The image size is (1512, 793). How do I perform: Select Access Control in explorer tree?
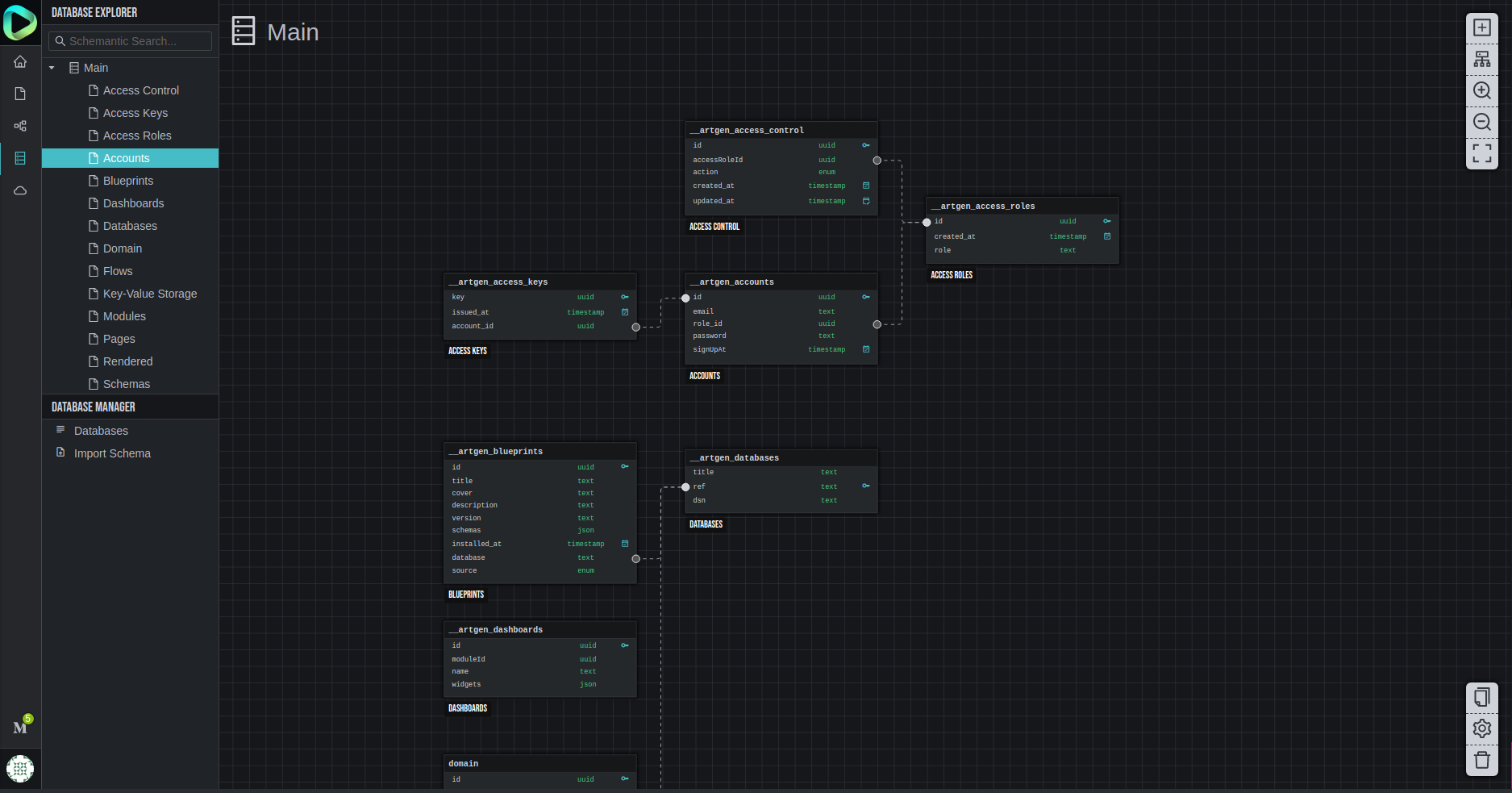pyautogui.click(x=140, y=90)
